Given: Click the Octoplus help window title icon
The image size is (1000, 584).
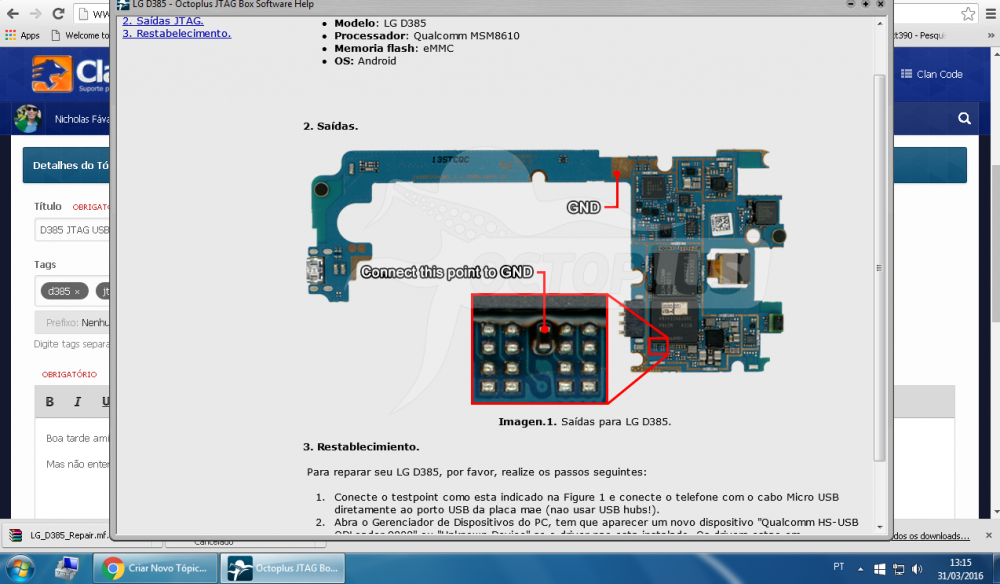Looking at the screenshot, I should tap(122, 4).
